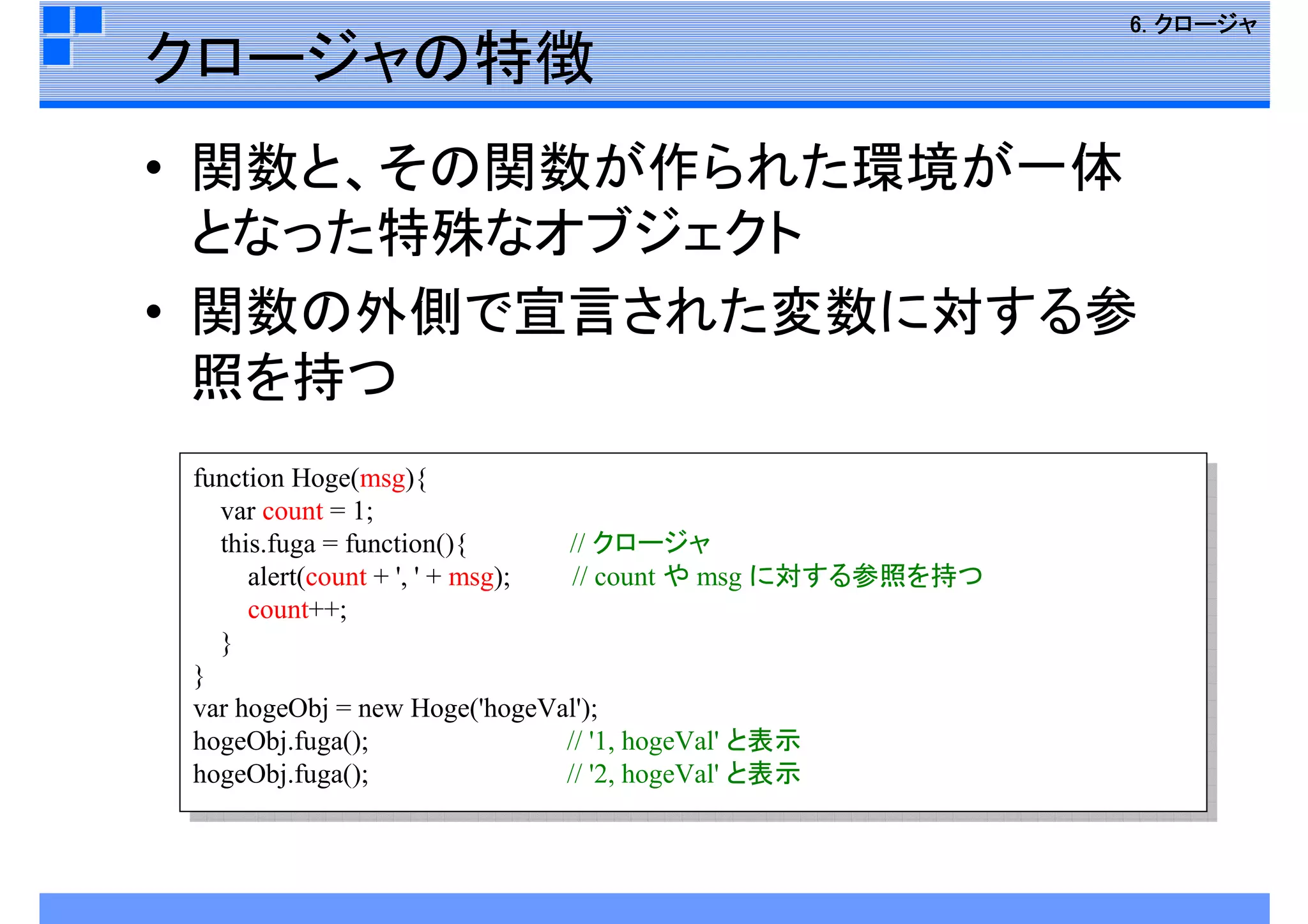The width and height of the screenshot is (1308, 924).
Task: Click the green comment // クロージャ
Action: tap(639, 543)
